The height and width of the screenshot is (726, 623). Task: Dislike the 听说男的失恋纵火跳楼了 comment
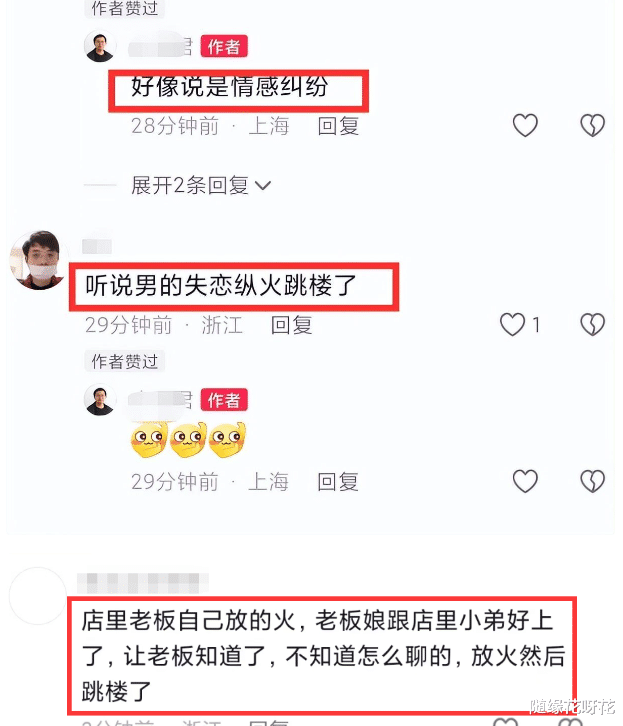[x=592, y=324]
